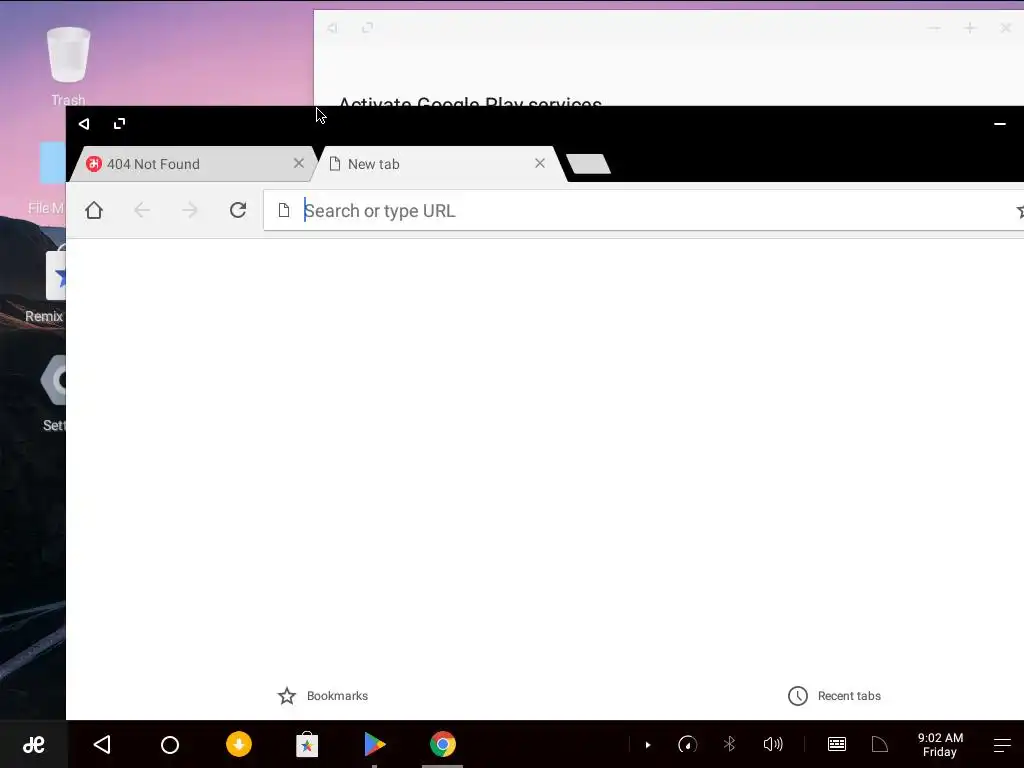1024x768 pixels.
Task: Tap the taskbar back navigation button
Action: [102, 744]
